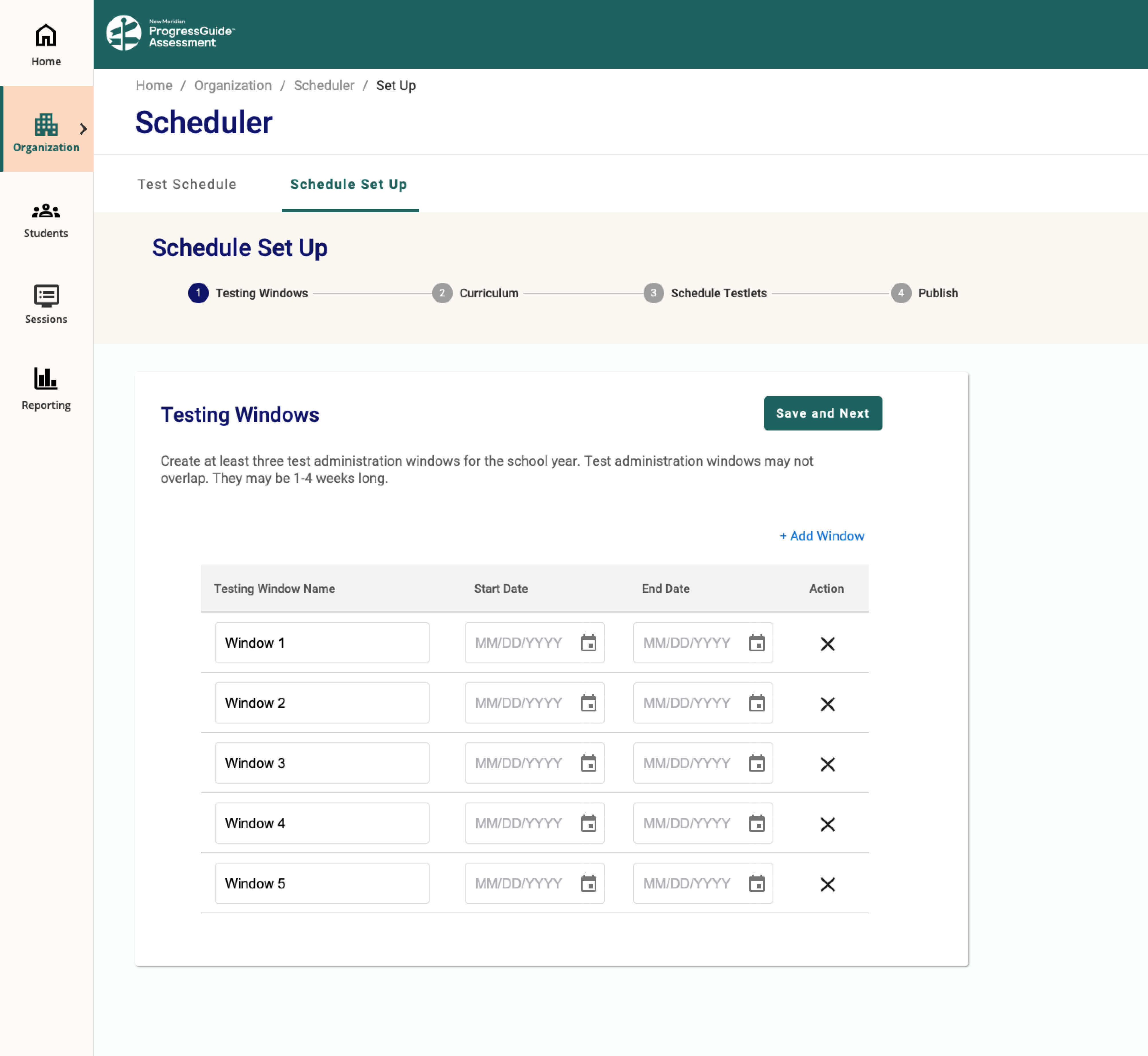
Task: Switch to the Test Schedule tab
Action: click(x=187, y=184)
